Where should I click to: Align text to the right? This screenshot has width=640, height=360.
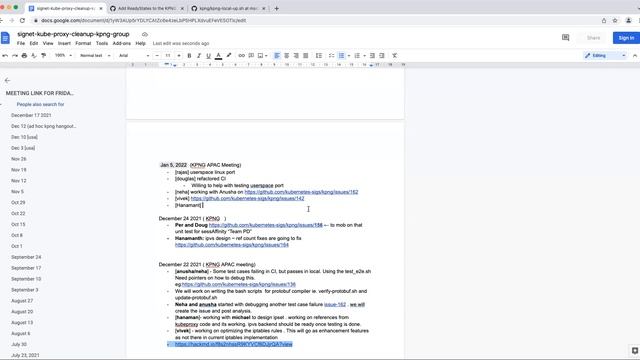pyautogui.click(x=296, y=56)
